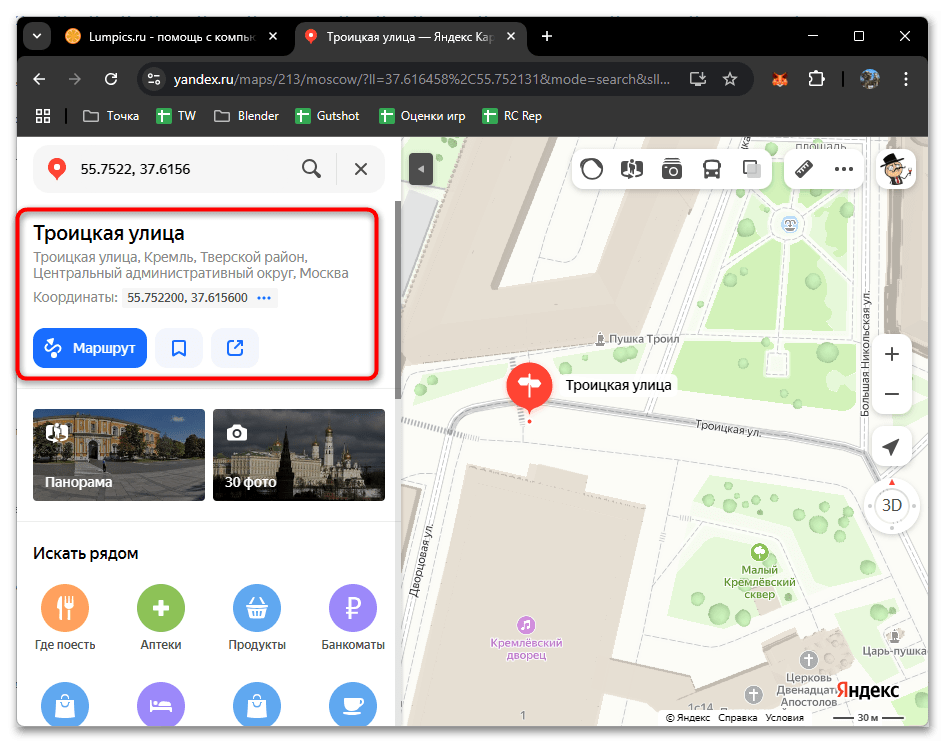Reload the current page
This screenshot has width=945, height=743.
(111, 79)
